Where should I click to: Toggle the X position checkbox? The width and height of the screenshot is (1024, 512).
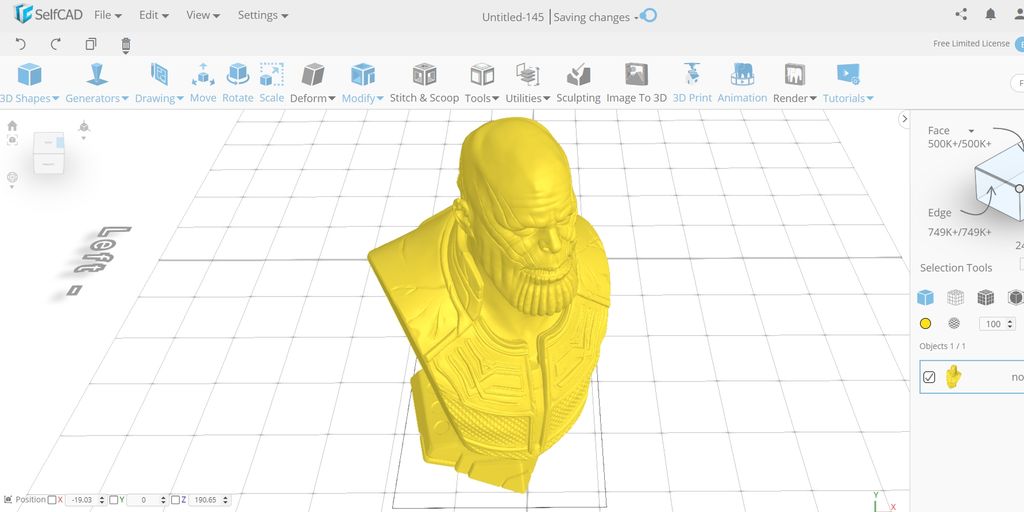coord(52,499)
